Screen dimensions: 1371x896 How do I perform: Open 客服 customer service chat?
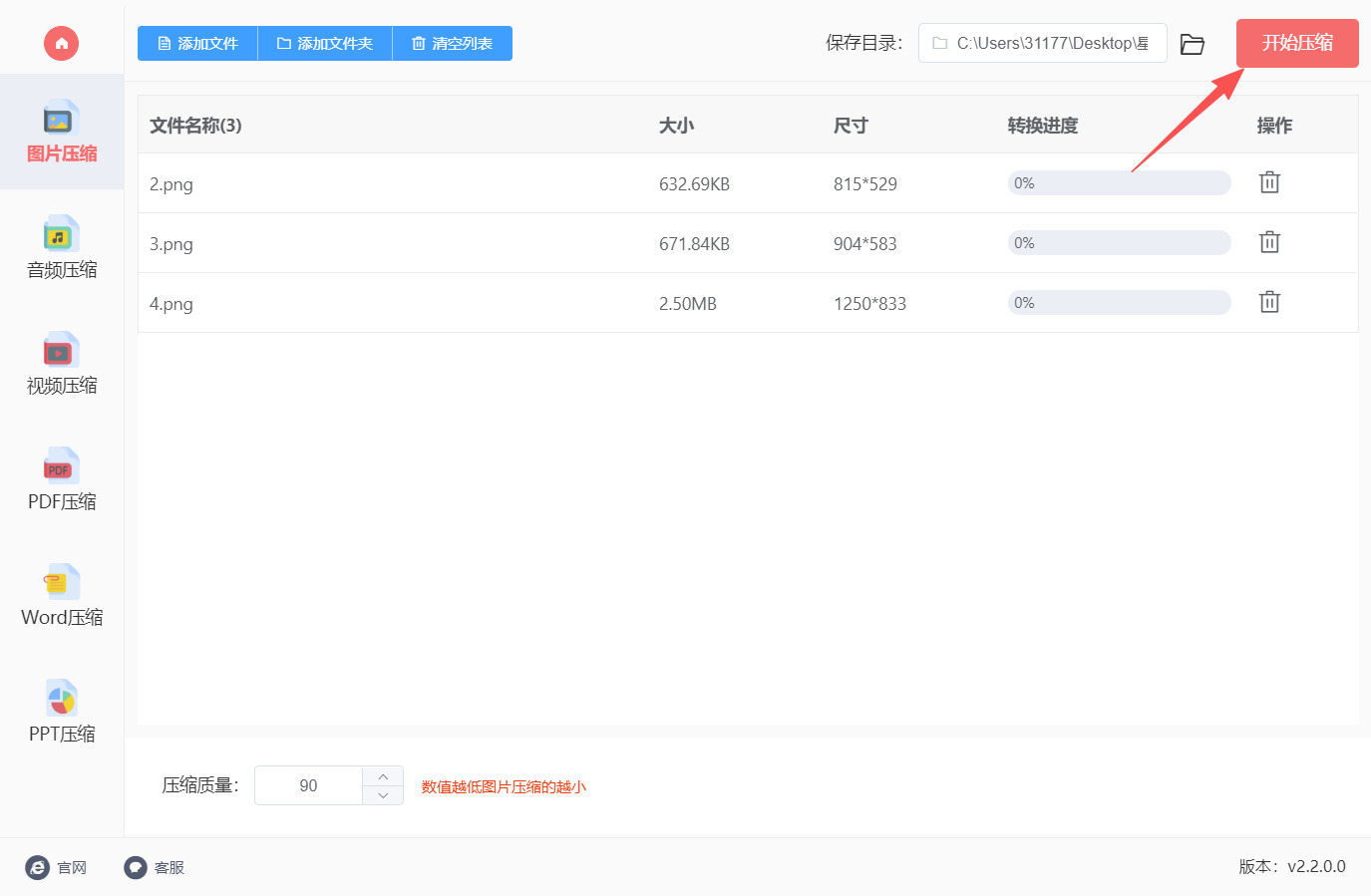(x=155, y=868)
